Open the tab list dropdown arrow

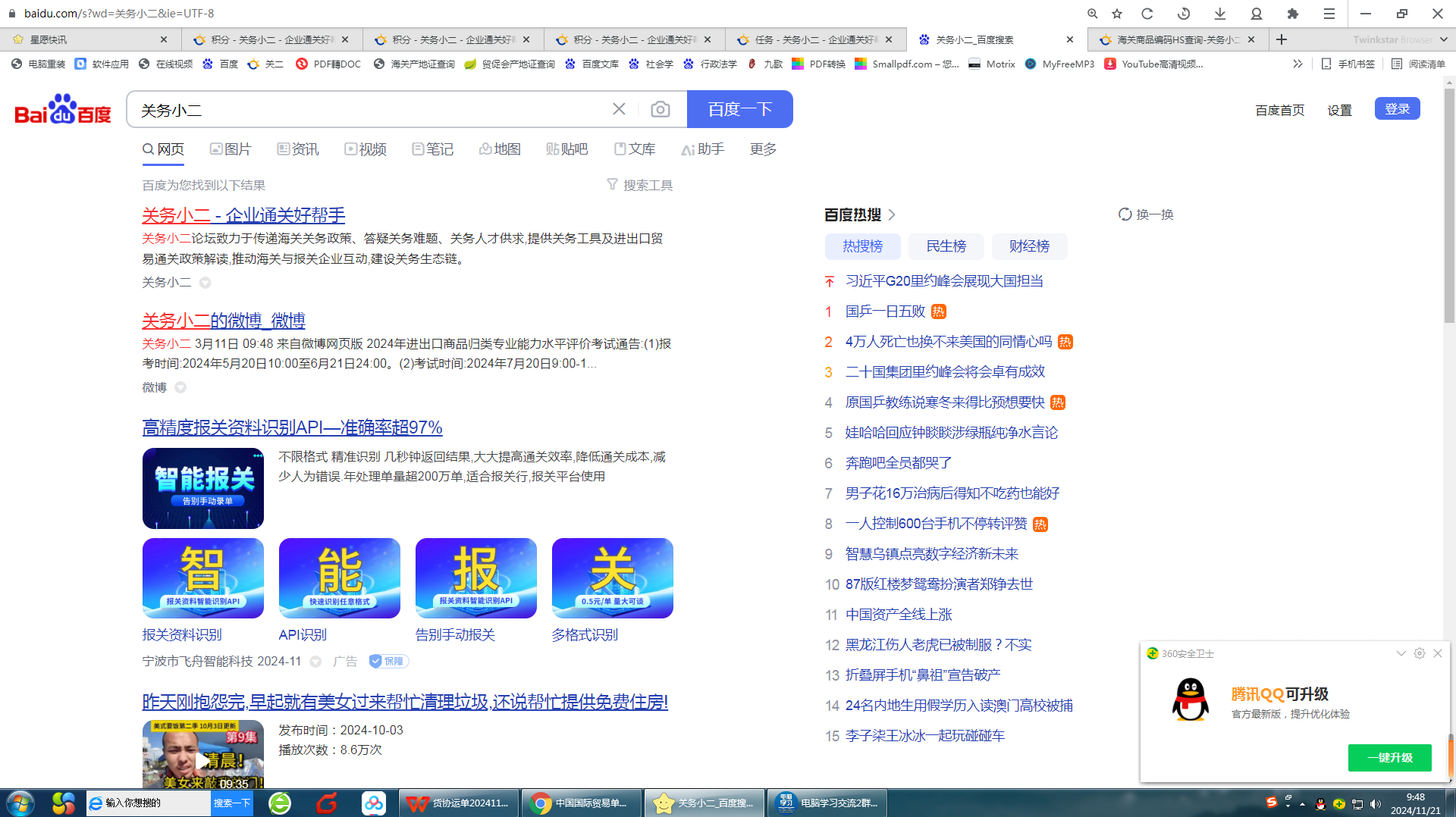(x=1443, y=39)
